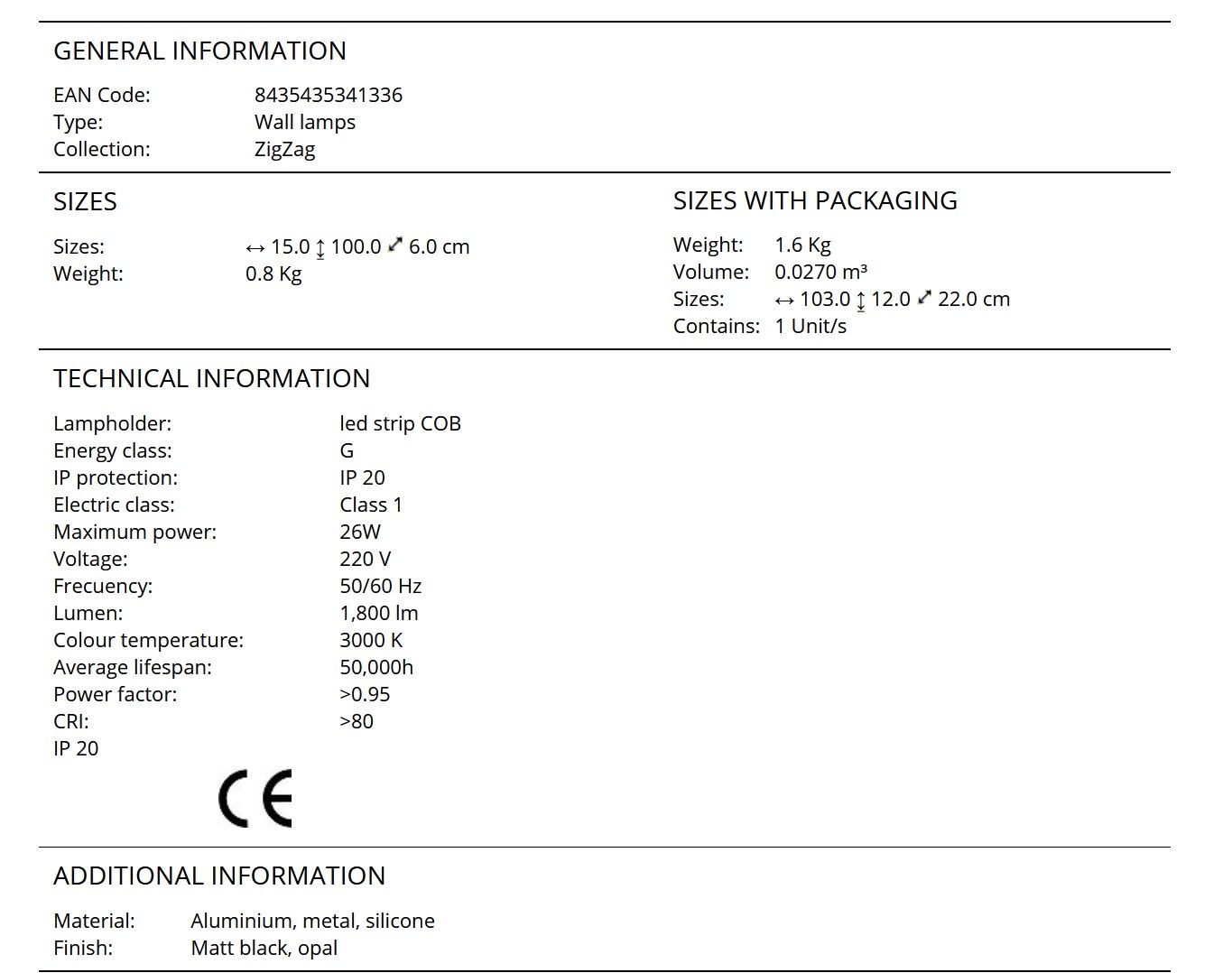Image resolution: width=1232 pixels, height=973 pixels.
Task: Click the '26W' maximum power value
Action: [x=360, y=532]
